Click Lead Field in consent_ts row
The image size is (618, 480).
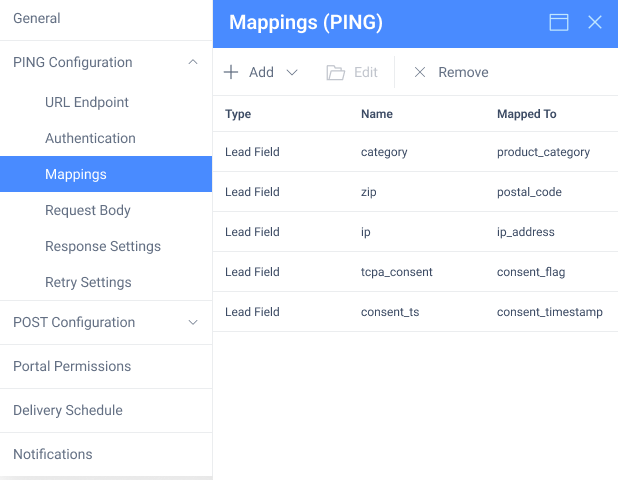click(x=252, y=312)
